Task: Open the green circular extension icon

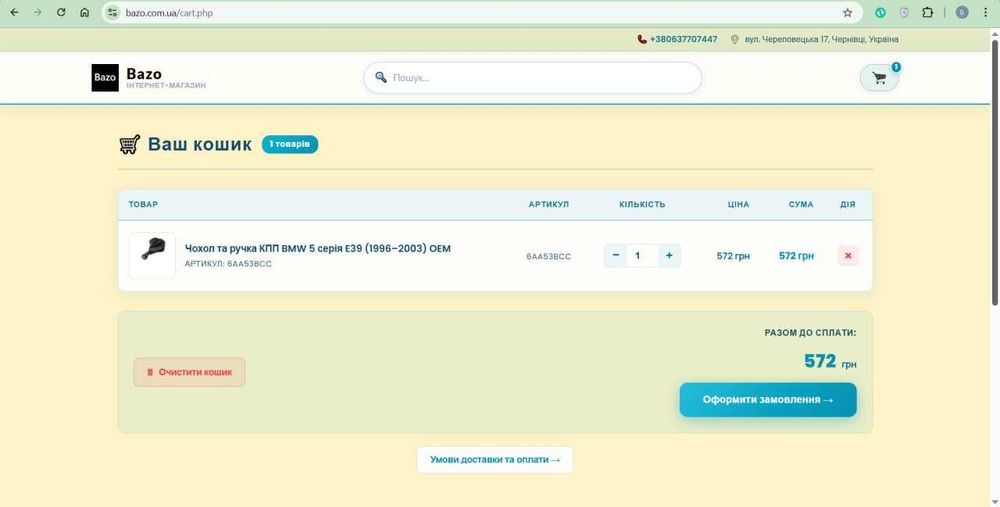Action: coord(880,12)
